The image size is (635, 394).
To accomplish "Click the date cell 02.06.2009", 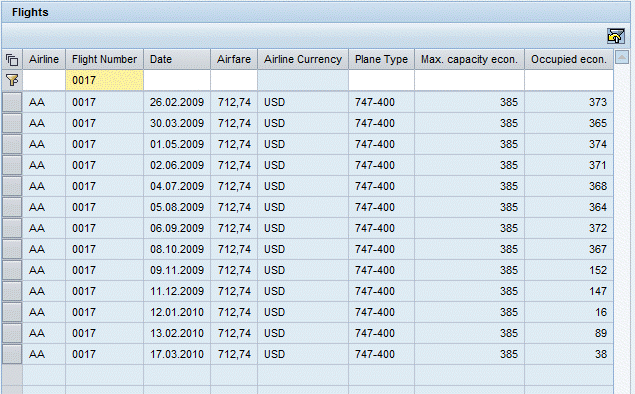I will point(177,165).
